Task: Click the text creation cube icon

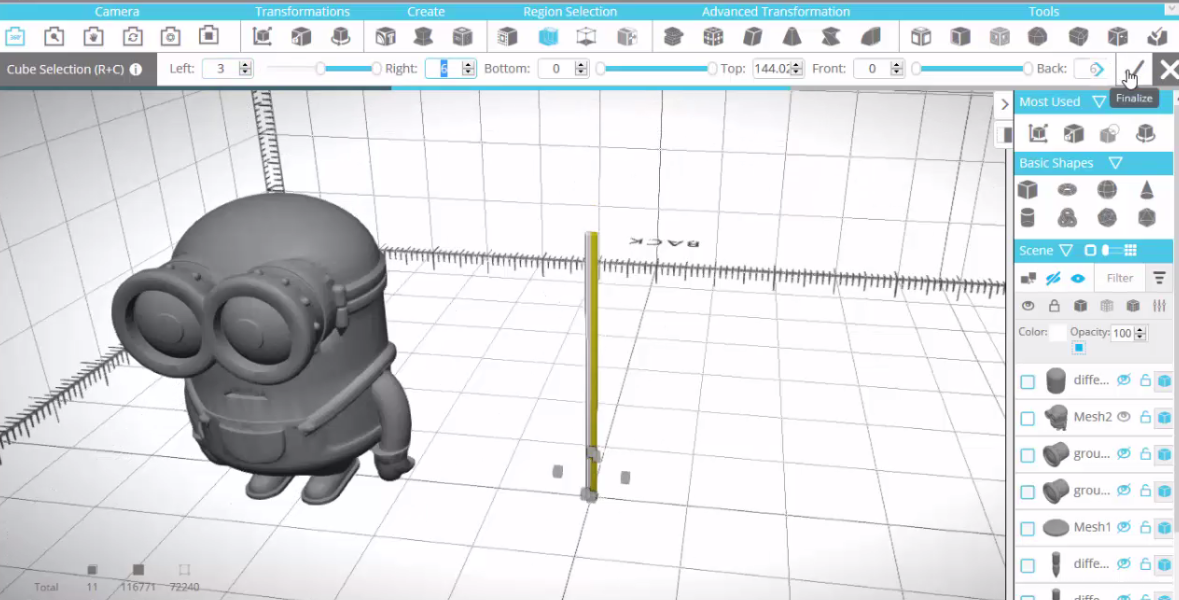Action: pyautogui.click(x=385, y=36)
